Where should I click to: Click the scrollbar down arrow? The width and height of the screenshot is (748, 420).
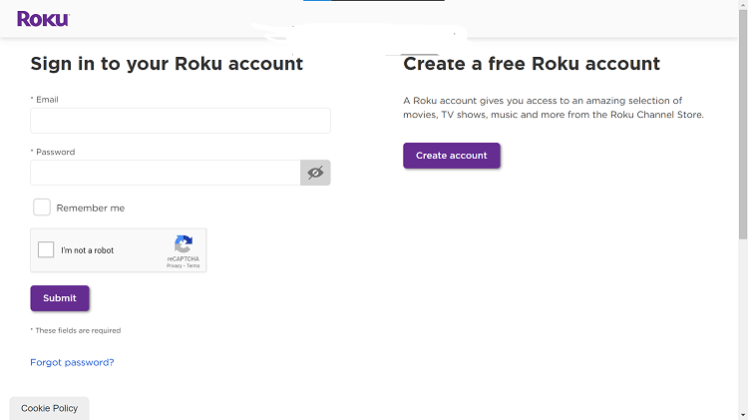(x=742, y=414)
